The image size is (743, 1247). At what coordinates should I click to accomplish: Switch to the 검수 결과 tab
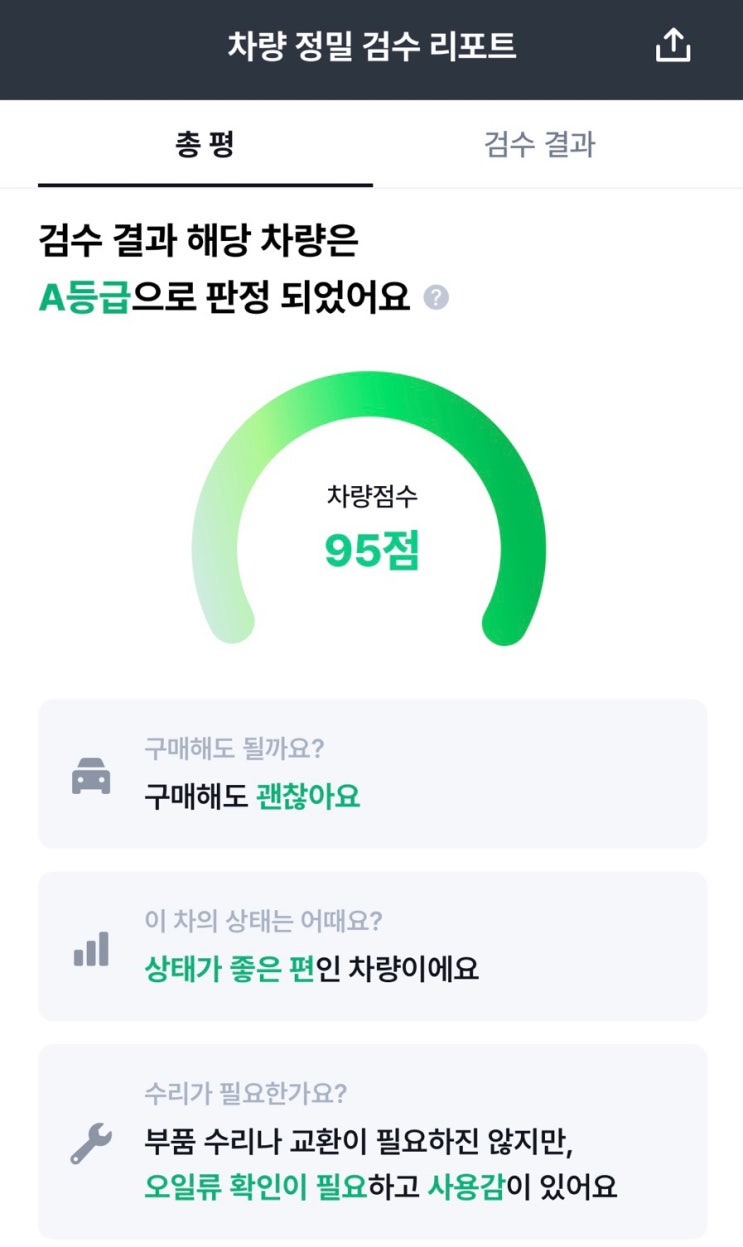(x=539, y=144)
